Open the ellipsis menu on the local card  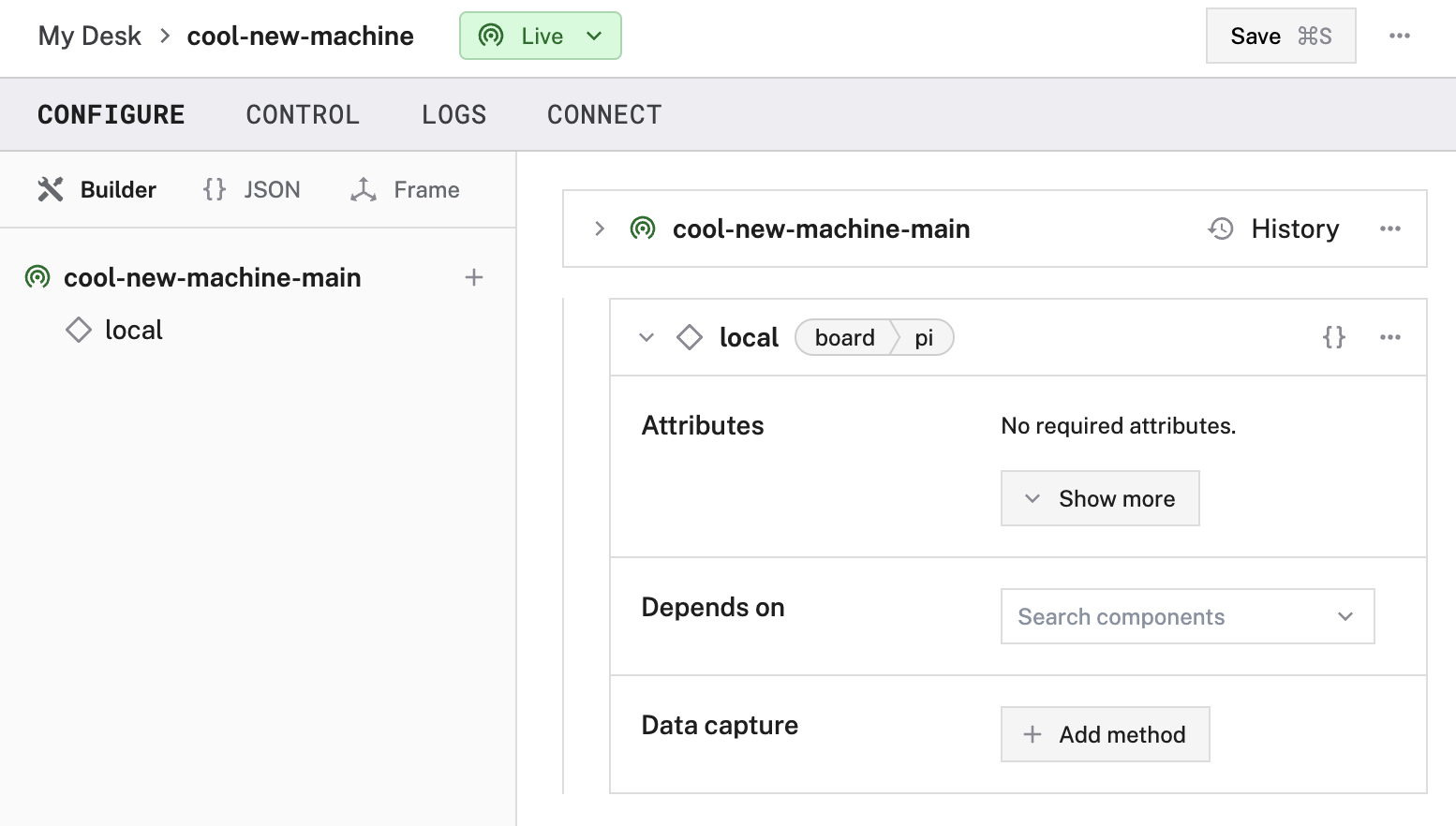tap(1389, 337)
